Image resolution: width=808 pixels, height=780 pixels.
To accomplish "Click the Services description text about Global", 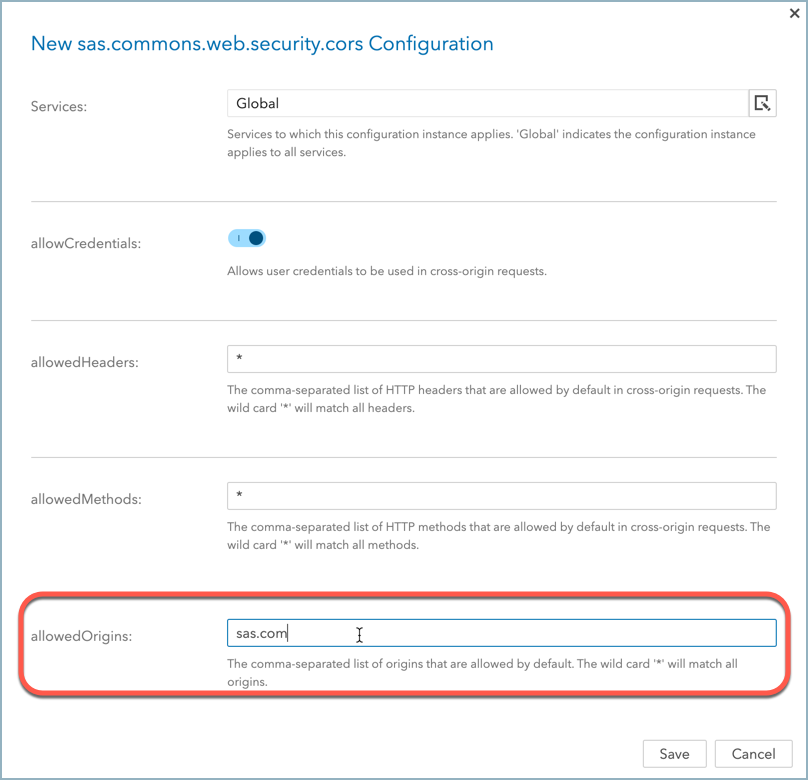I will (491, 143).
